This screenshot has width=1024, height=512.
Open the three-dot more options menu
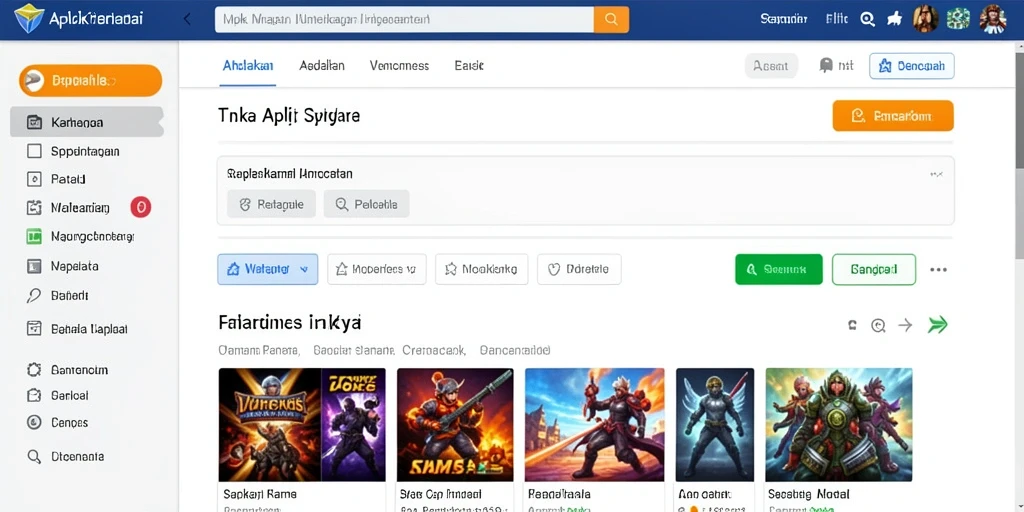tap(938, 269)
